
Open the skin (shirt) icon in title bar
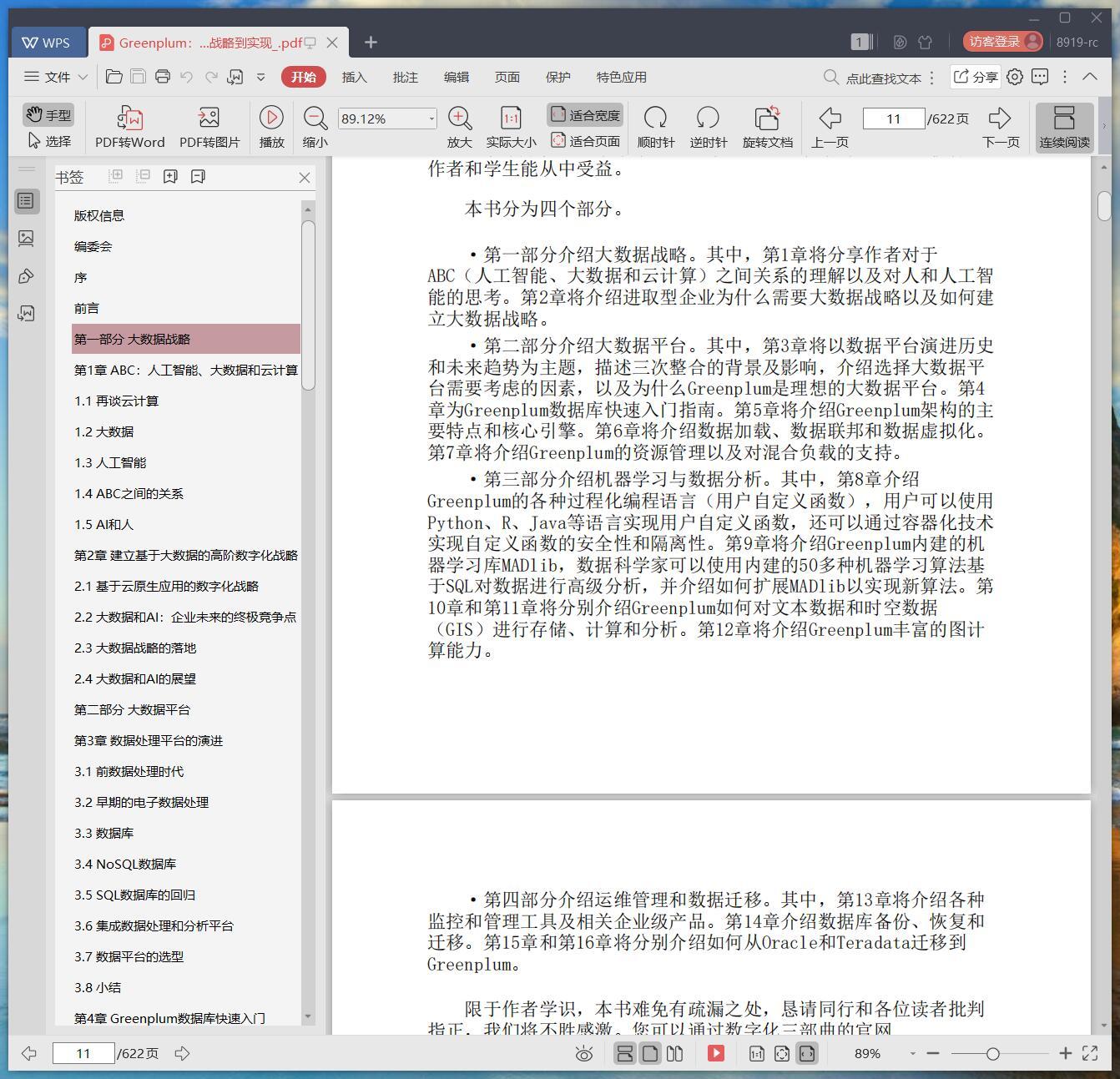(x=925, y=42)
